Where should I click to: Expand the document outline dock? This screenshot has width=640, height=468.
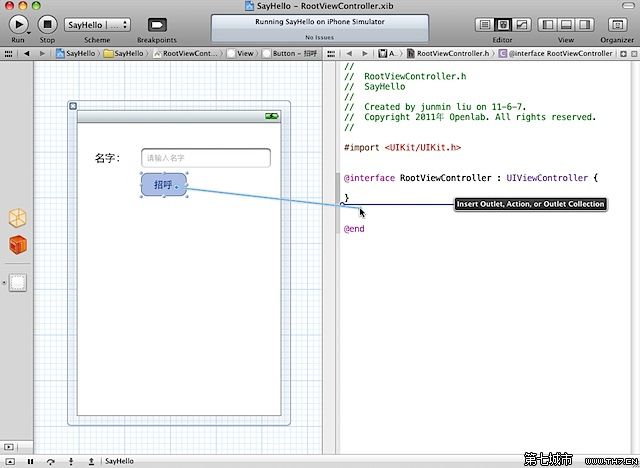point(9,447)
